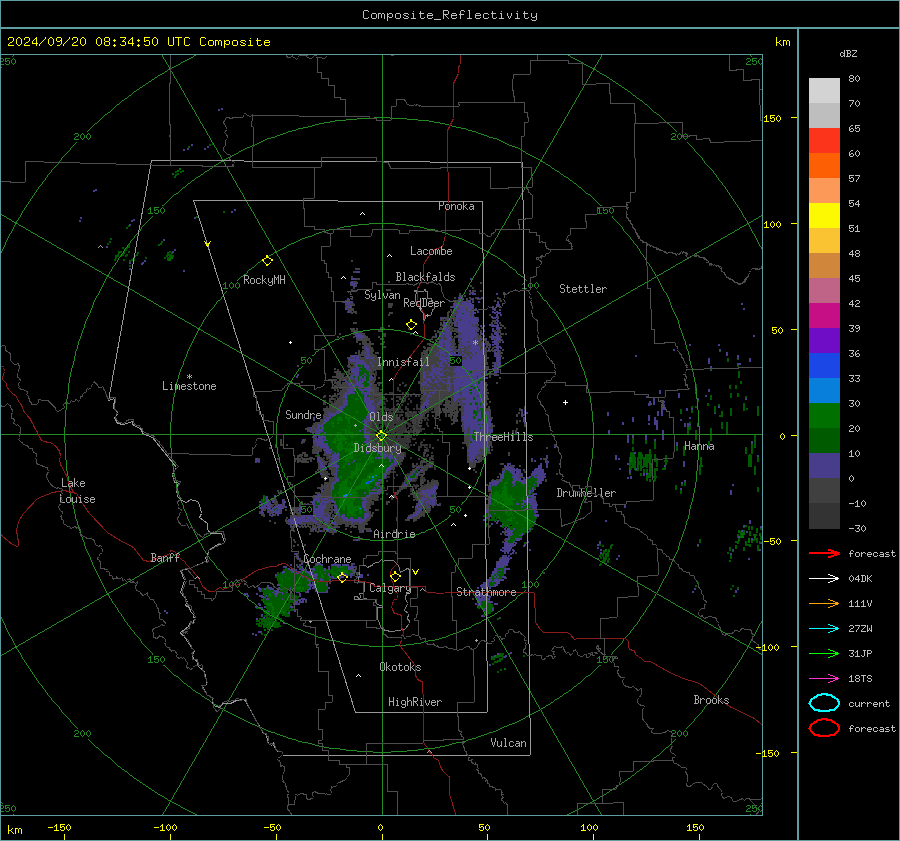This screenshot has width=900, height=841.
Task: Click the orange 111V arrow in the legend
Action: click(824, 603)
